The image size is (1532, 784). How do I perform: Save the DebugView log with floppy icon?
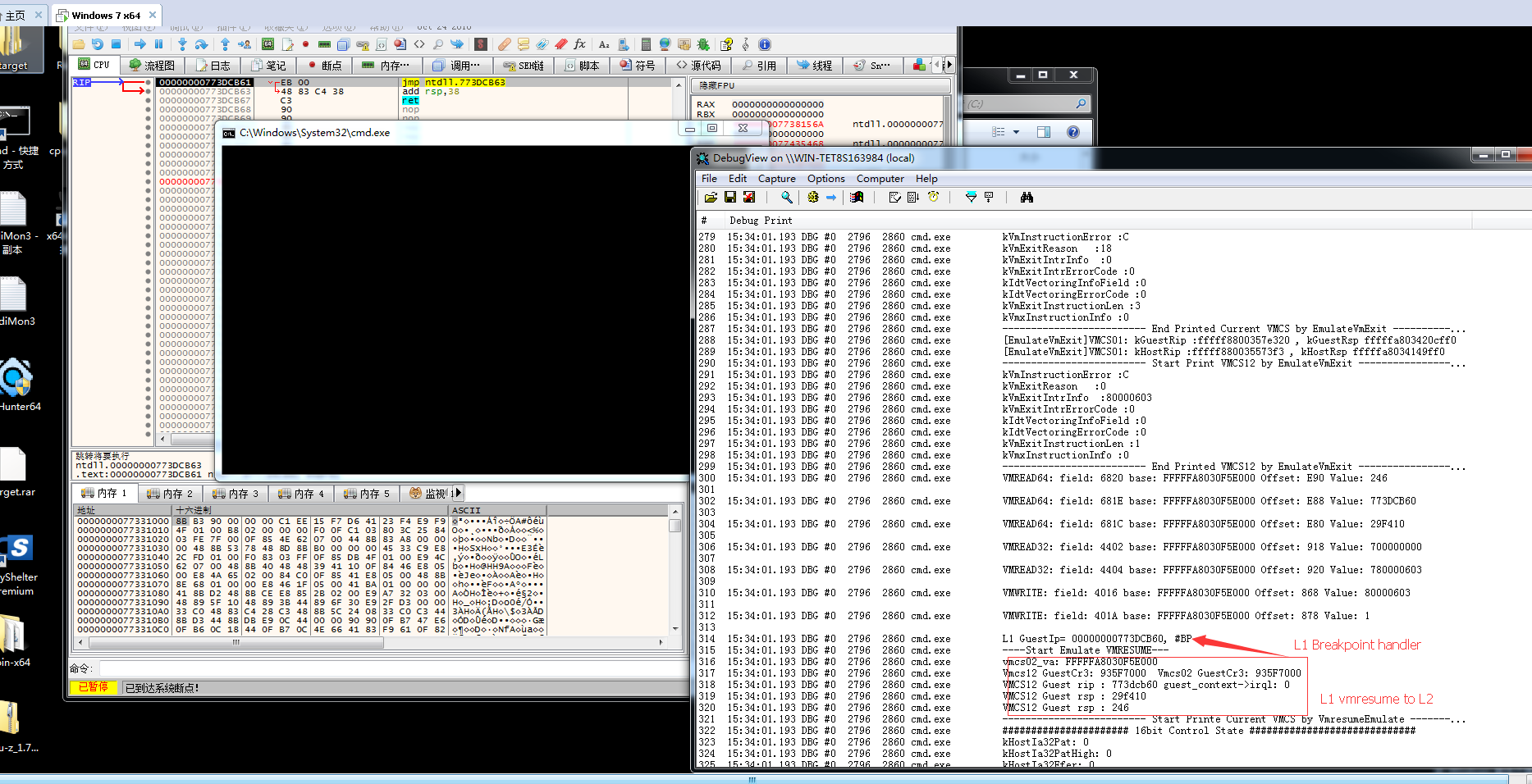(x=729, y=198)
